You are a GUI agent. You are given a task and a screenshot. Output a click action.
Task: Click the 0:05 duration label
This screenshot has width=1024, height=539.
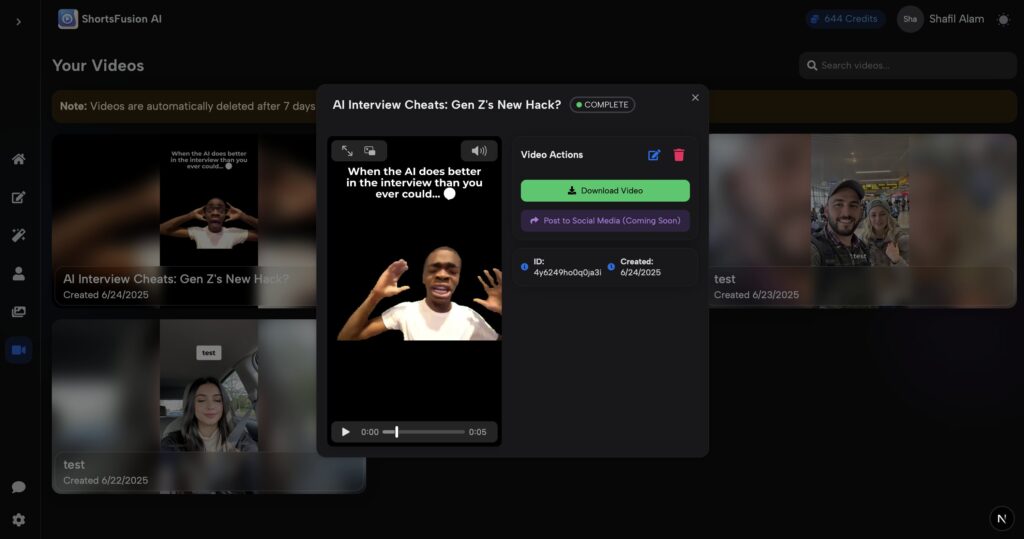click(x=477, y=432)
